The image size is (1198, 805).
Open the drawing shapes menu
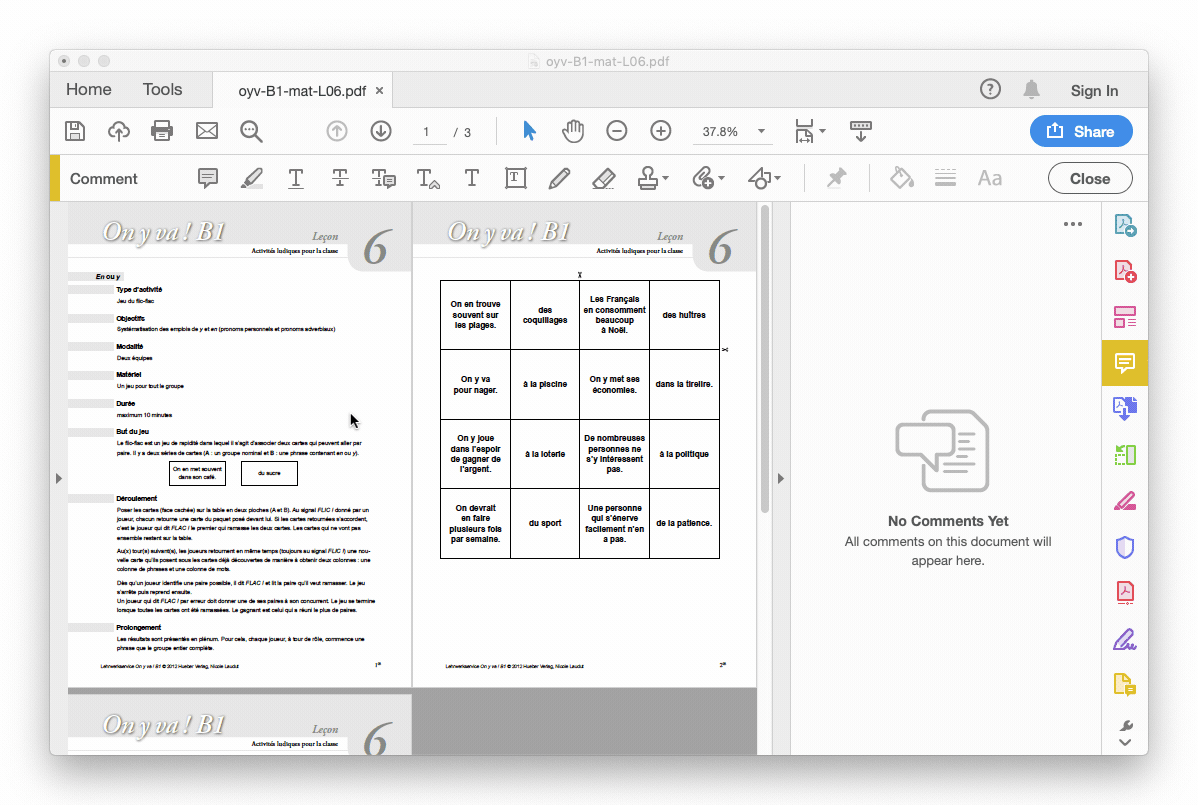tap(763, 179)
